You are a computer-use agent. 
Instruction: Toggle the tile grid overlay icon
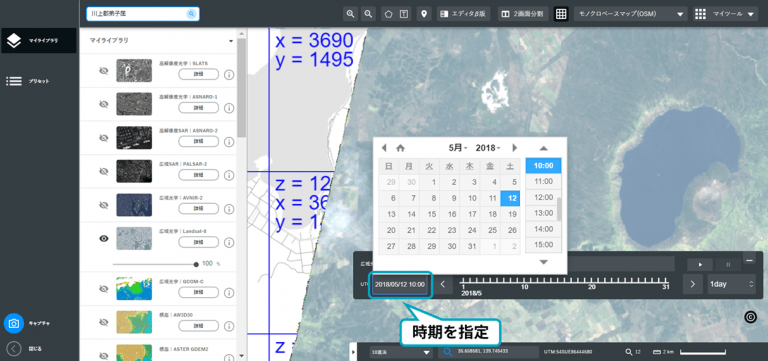pyautogui.click(x=561, y=14)
